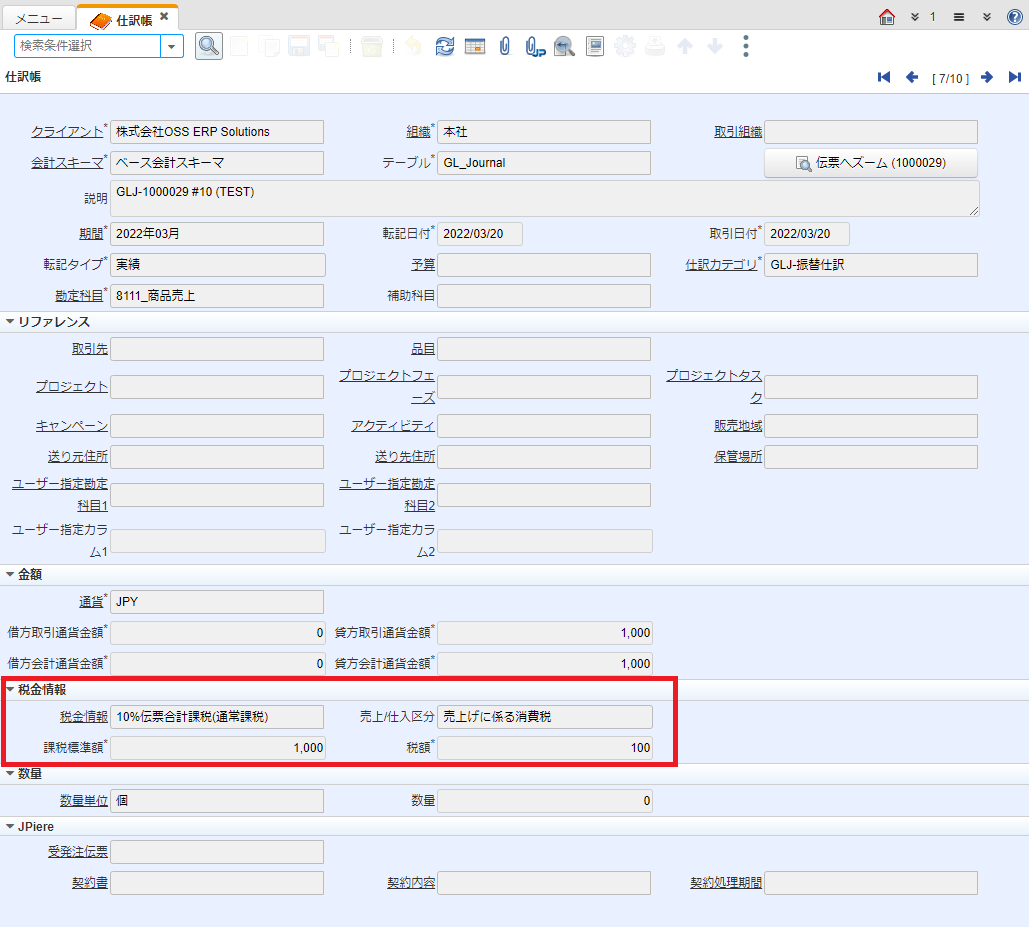Open the Report toolbar icon

(595, 46)
